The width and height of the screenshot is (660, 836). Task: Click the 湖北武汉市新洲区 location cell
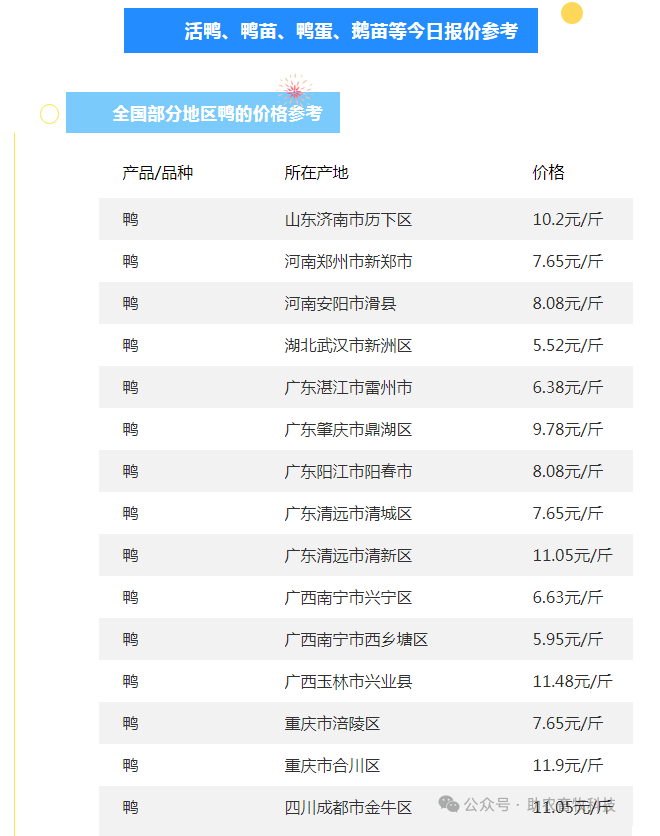point(348,345)
